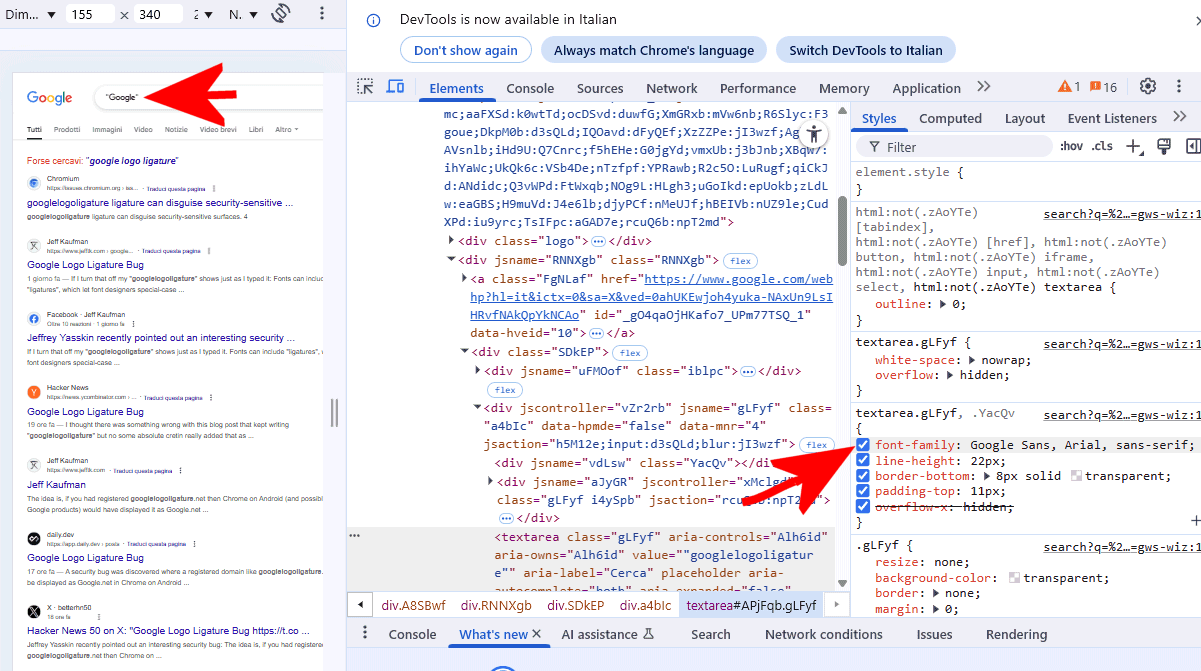Viewport: 1201px width, 671px height.
Task: Expand the anchor class="FgNLaf" node
Action: click(464, 279)
